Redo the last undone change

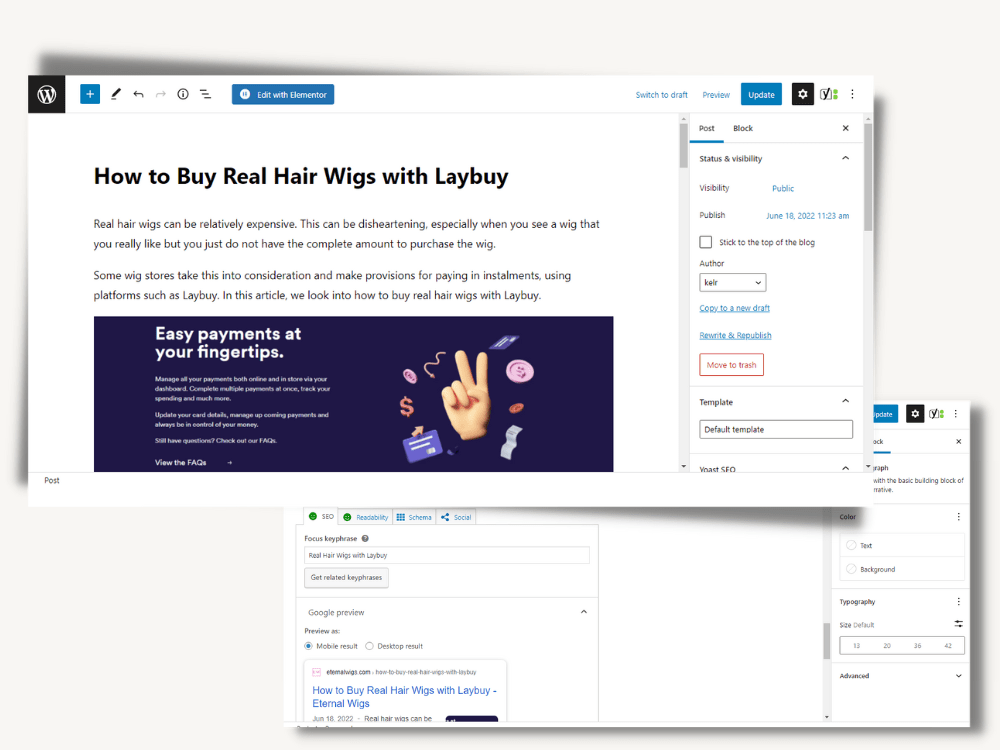point(161,94)
